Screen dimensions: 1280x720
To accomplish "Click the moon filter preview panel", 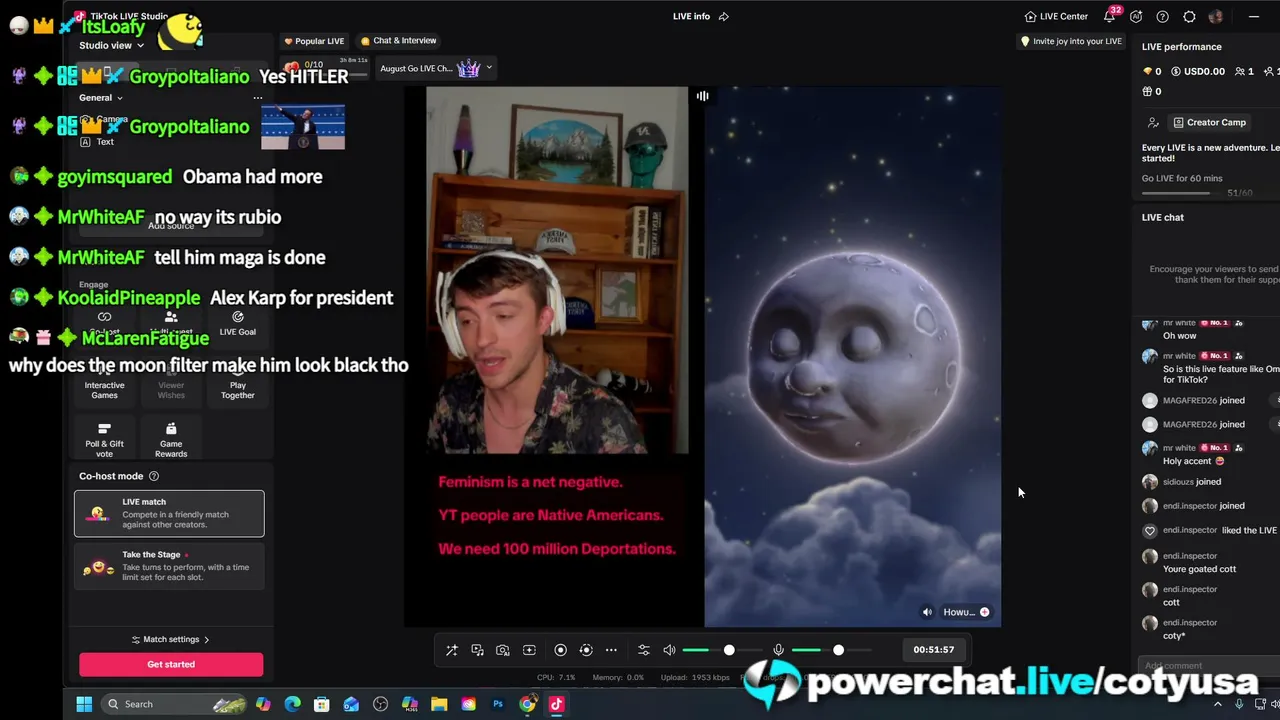I will (852, 356).
